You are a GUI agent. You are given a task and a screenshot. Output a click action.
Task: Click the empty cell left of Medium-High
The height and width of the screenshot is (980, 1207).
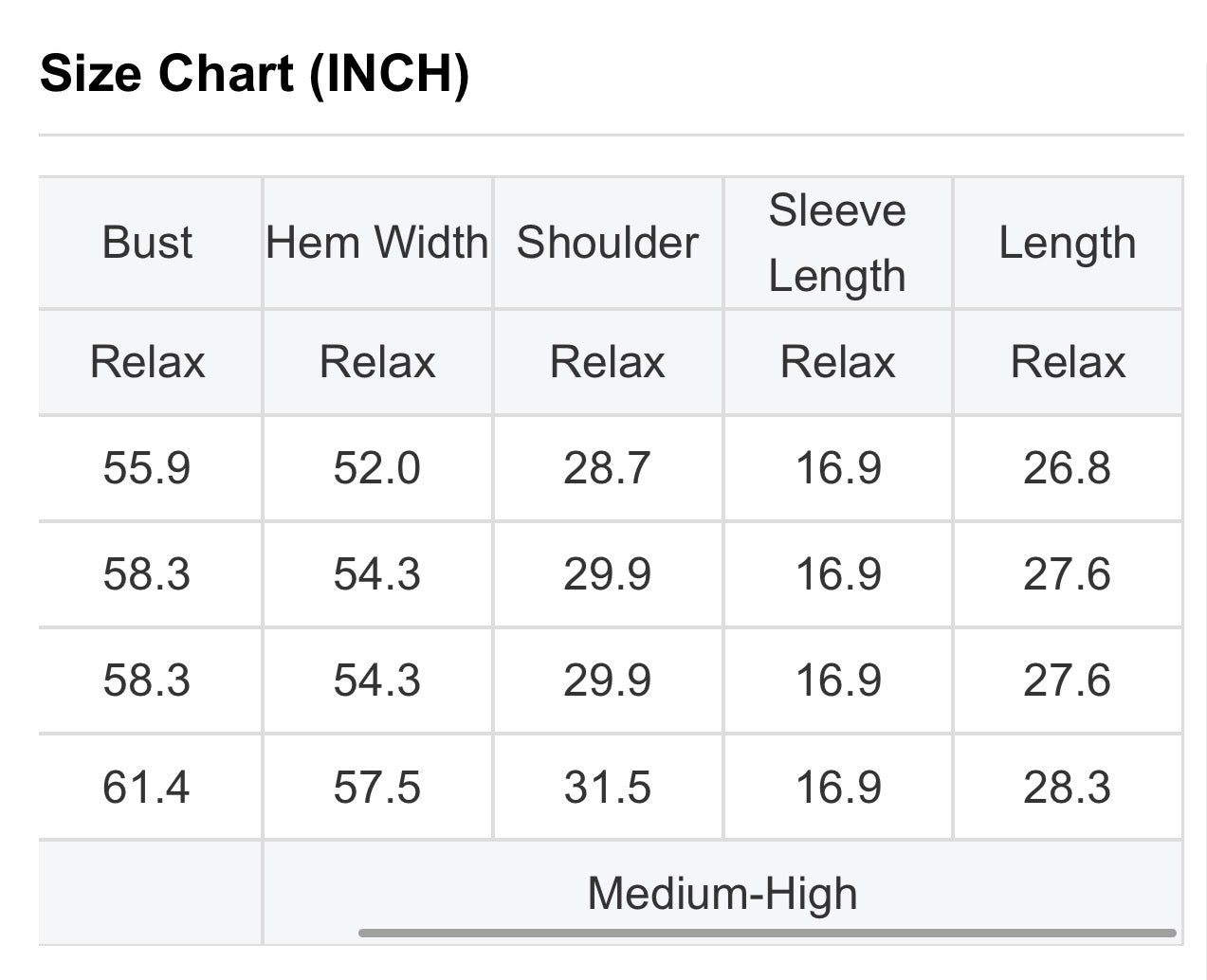[150, 893]
